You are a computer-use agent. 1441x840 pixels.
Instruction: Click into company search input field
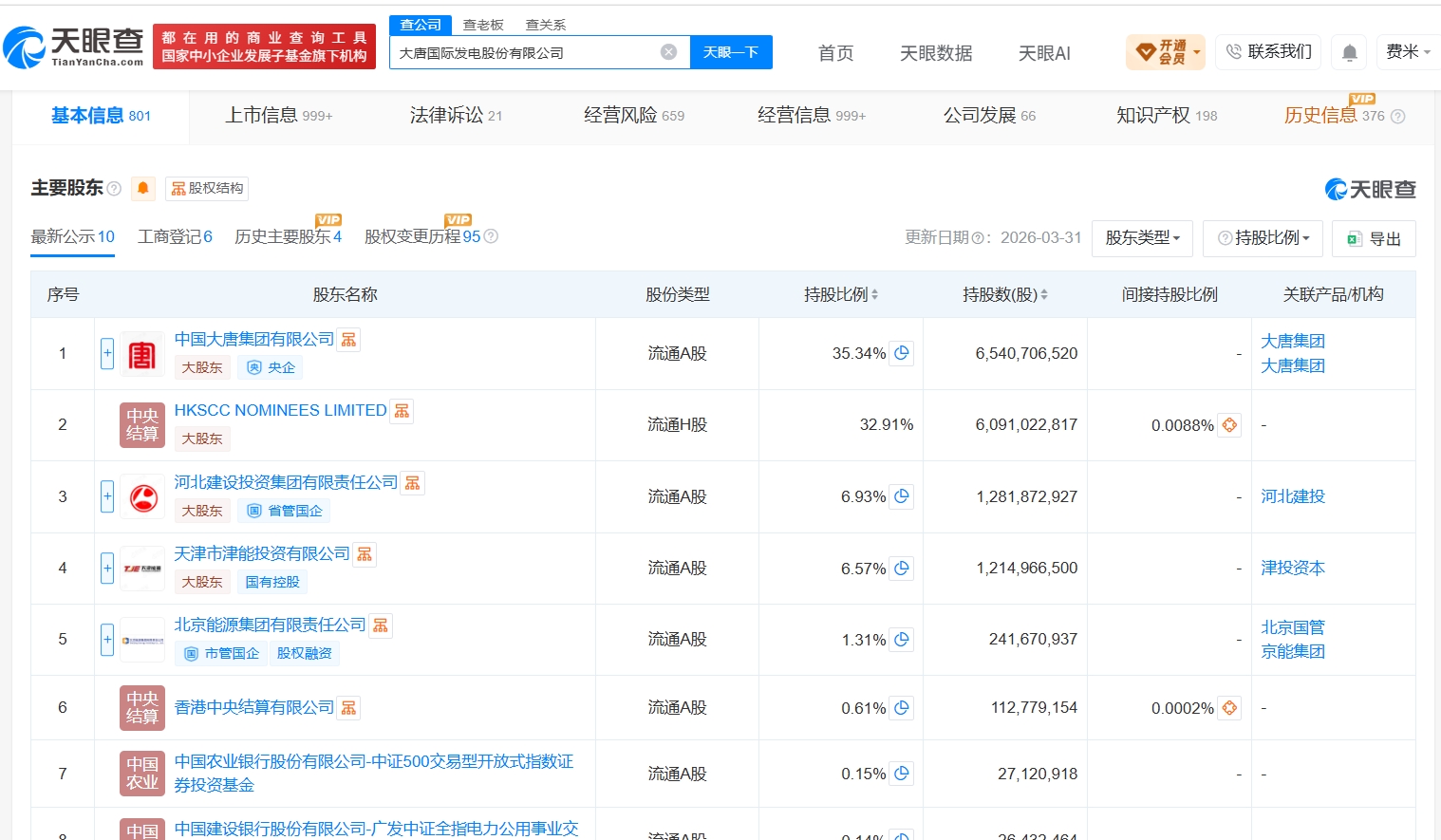527,52
